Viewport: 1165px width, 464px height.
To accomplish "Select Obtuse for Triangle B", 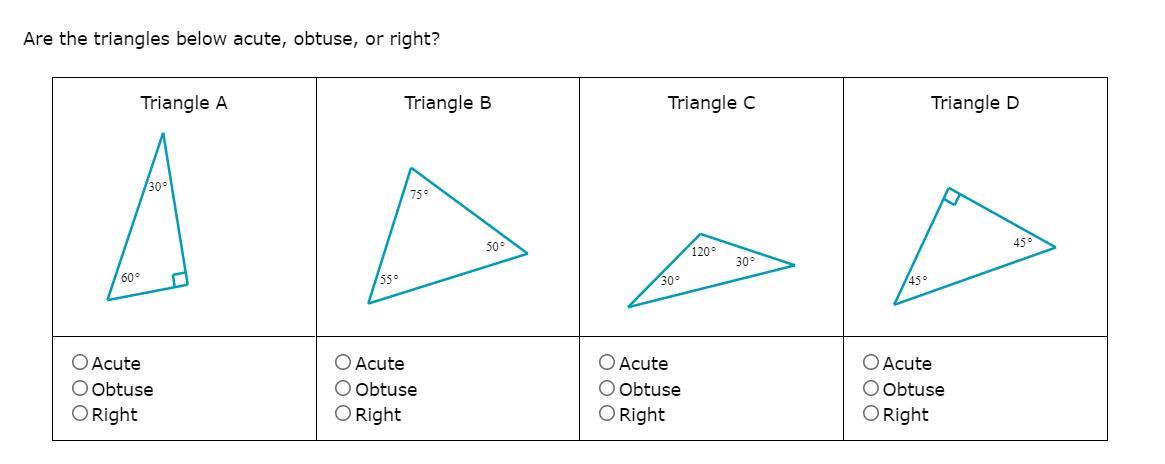I will click(x=343, y=388).
